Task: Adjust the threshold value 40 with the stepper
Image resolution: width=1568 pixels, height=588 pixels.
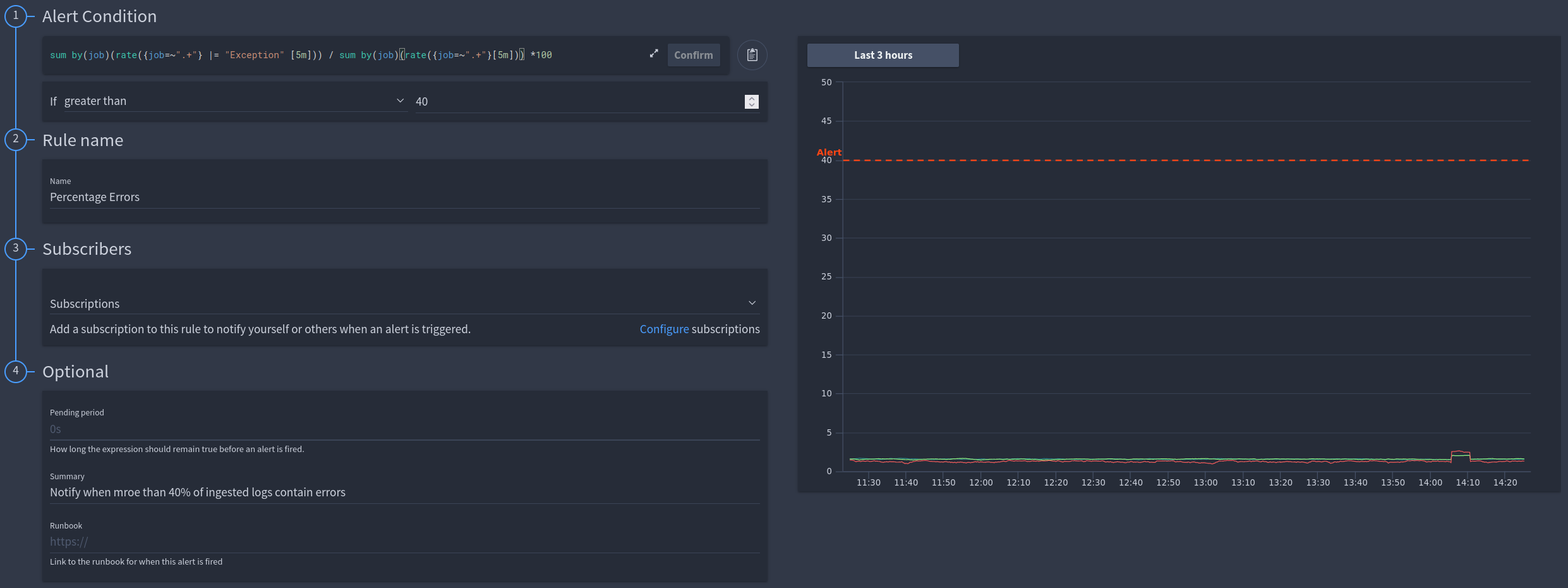Action: pos(751,101)
